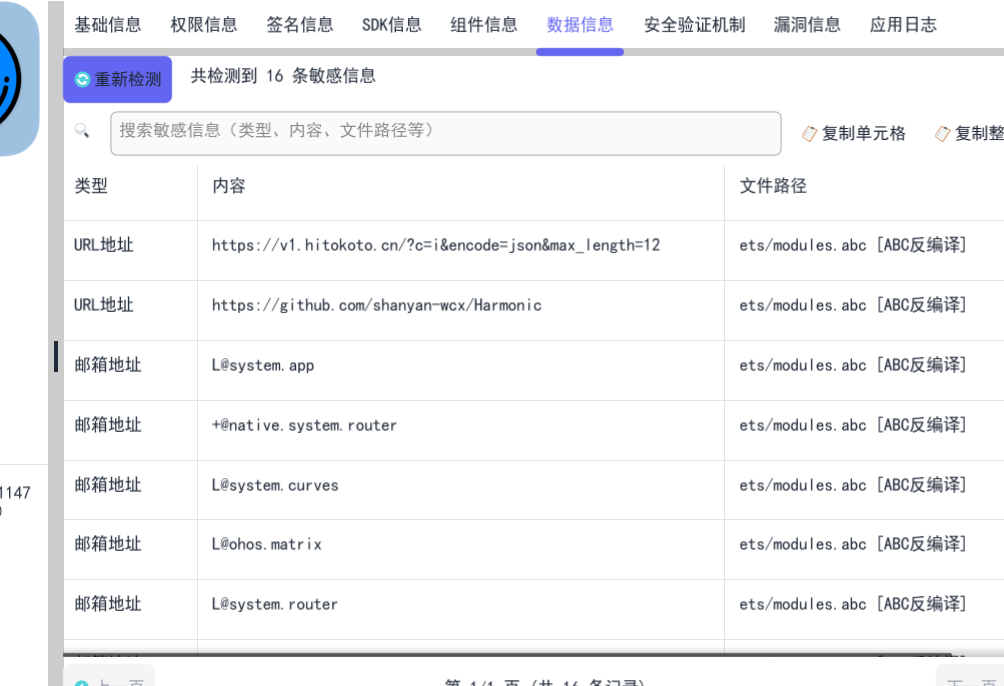This screenshot has height=686, width=1004.
Task: Click the 文件路径 column header
Action: coord(773,186)
